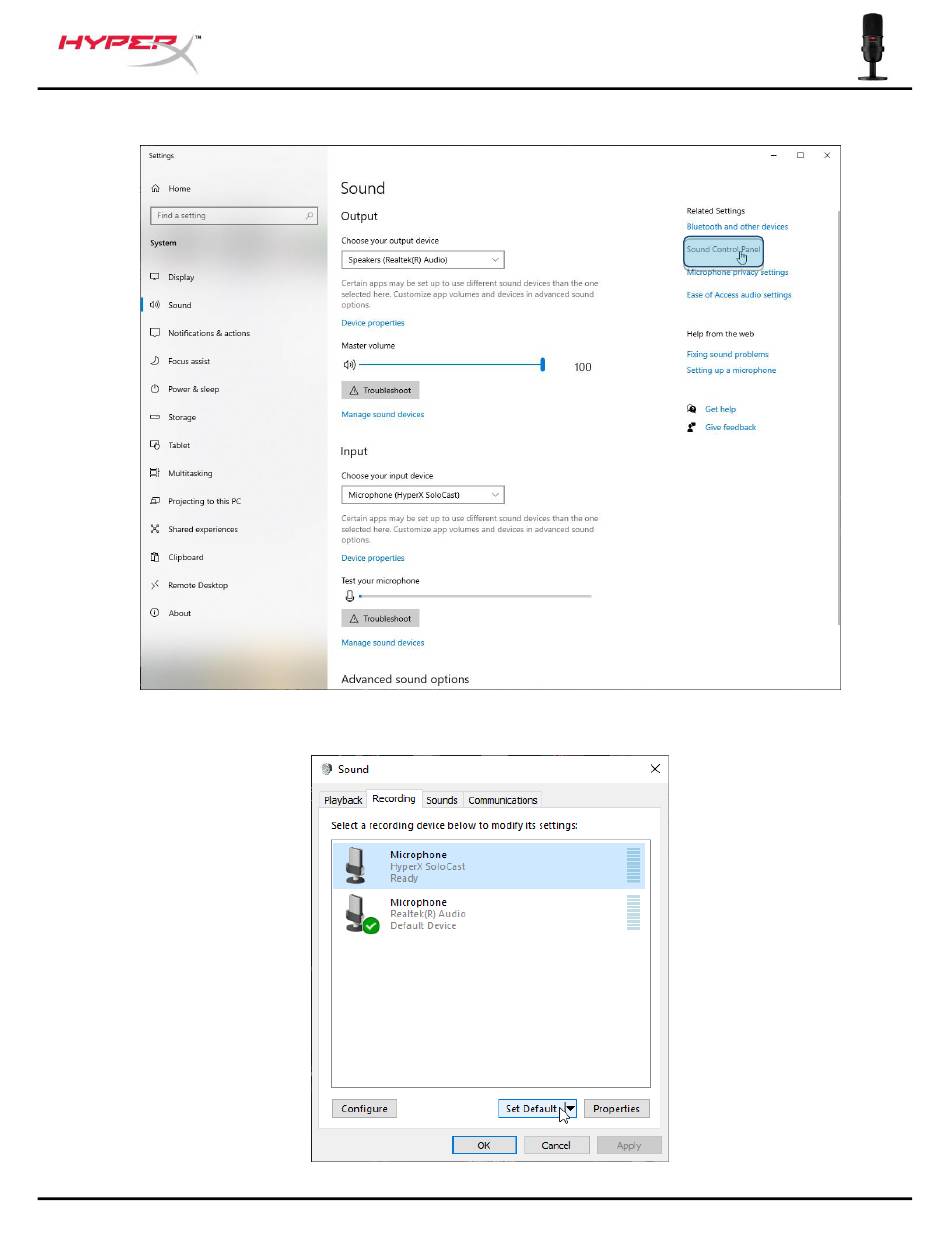Click the Multitasking icon in sidebar
Image resolution: width=950 pixels, height=1260 pixels.
click(155, 473)
